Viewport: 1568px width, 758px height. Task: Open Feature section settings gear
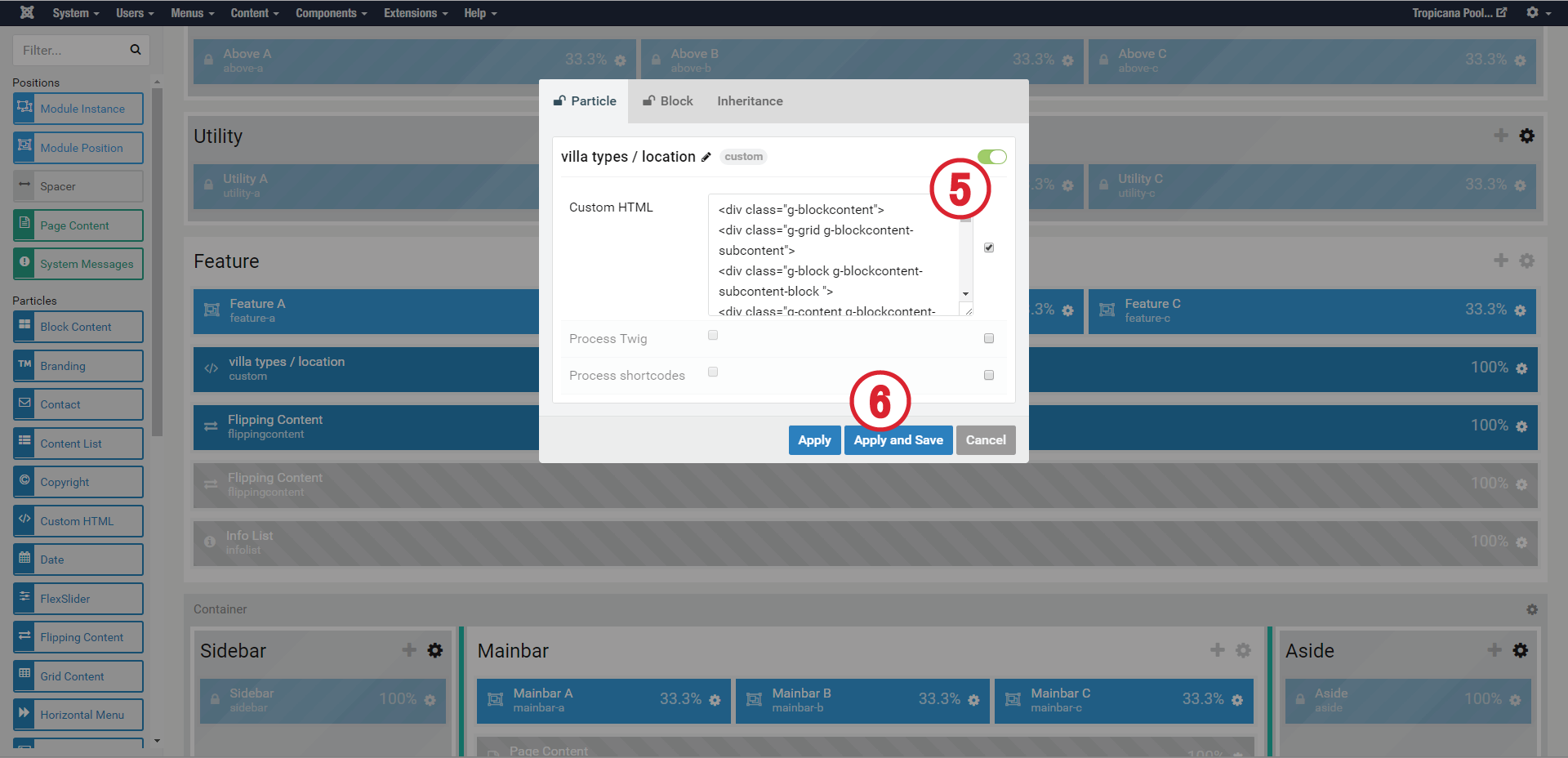click(x=1527, y=261)
